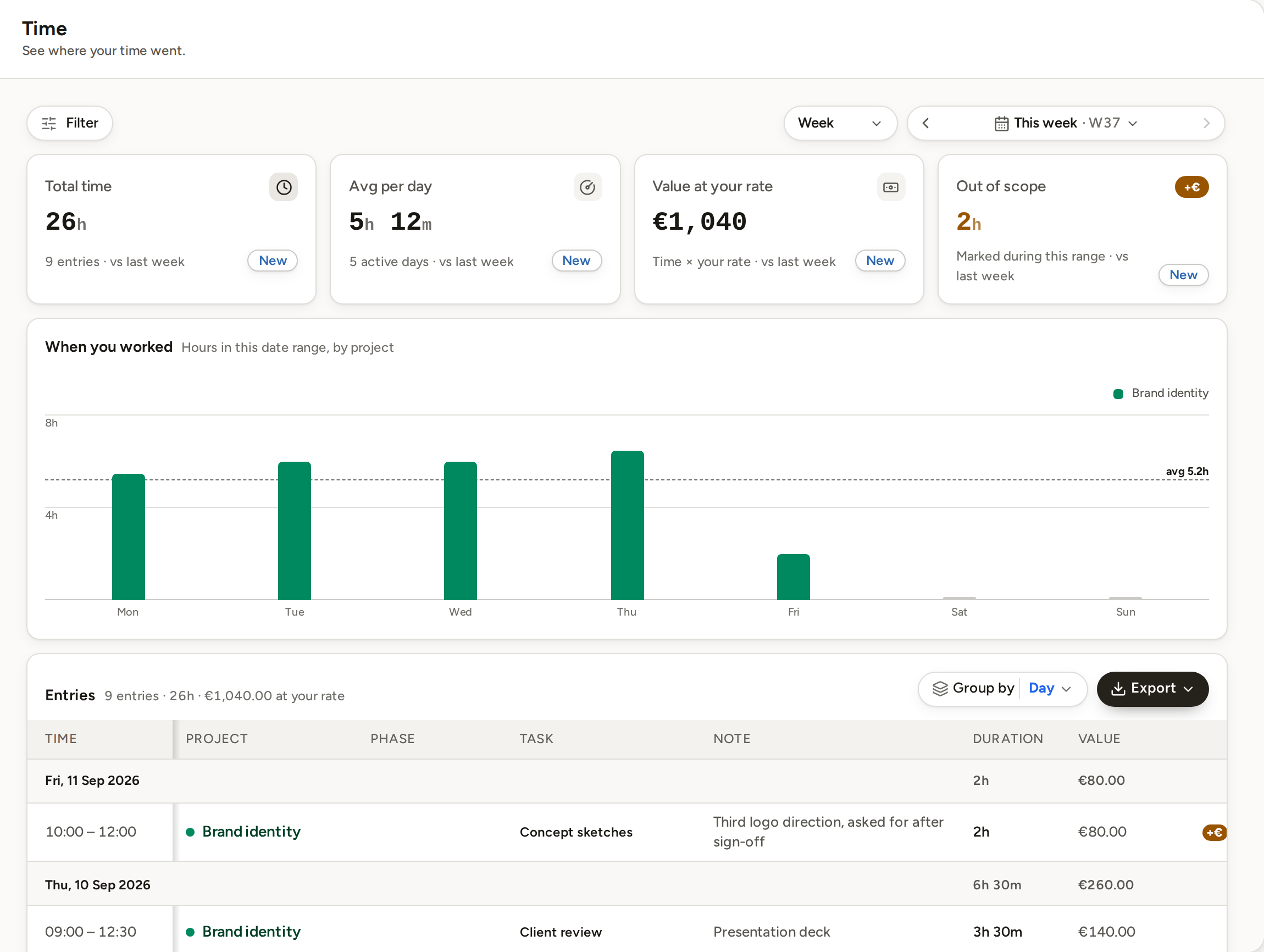
Task: Click the note 'Third logo direction, asked for after sign-off'
Action: tap(828, 832)
